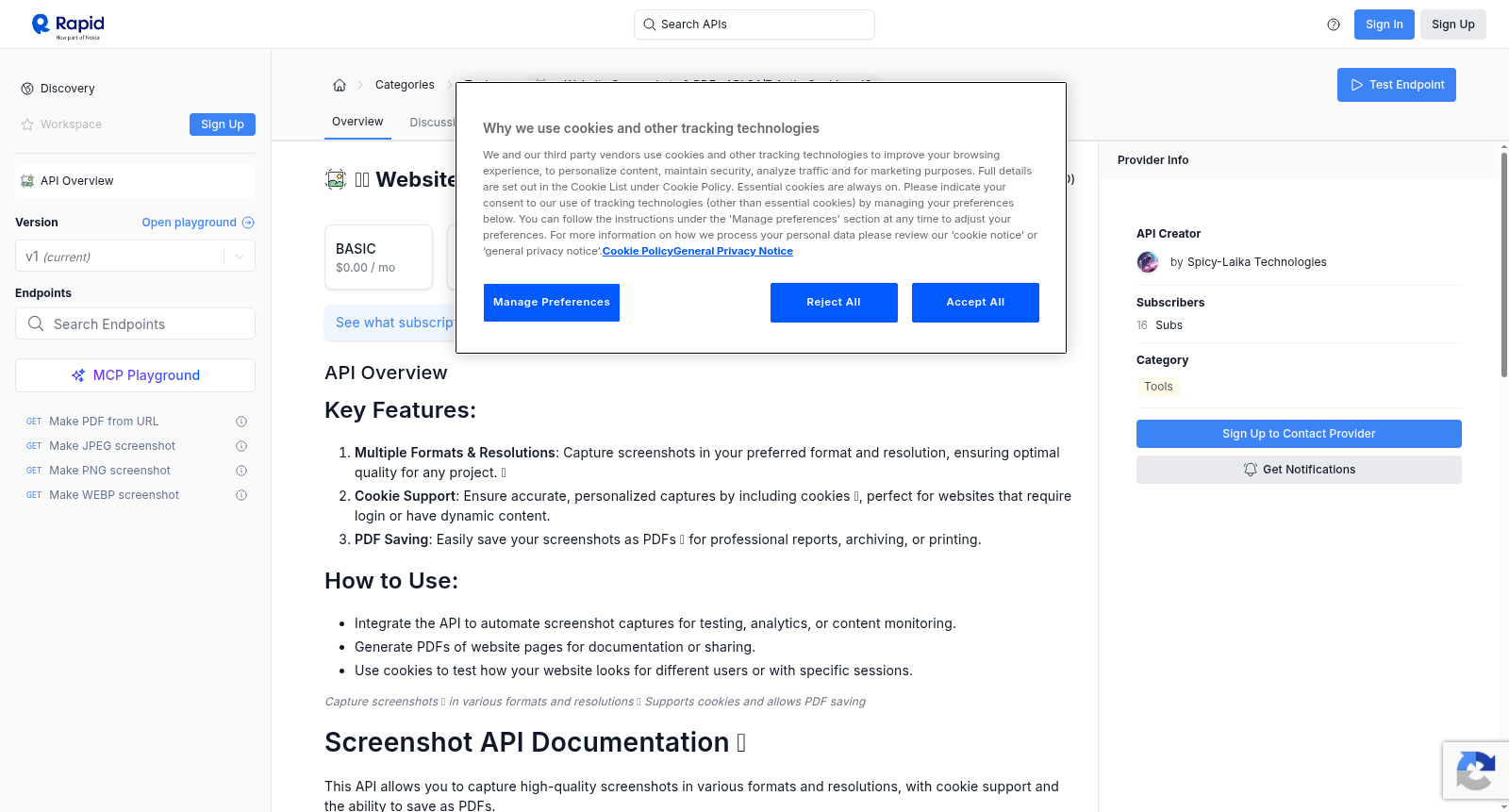1509x812 pixels.
Task: Click the home icon in breadcrumb
Action: click(x=340, y=85)
